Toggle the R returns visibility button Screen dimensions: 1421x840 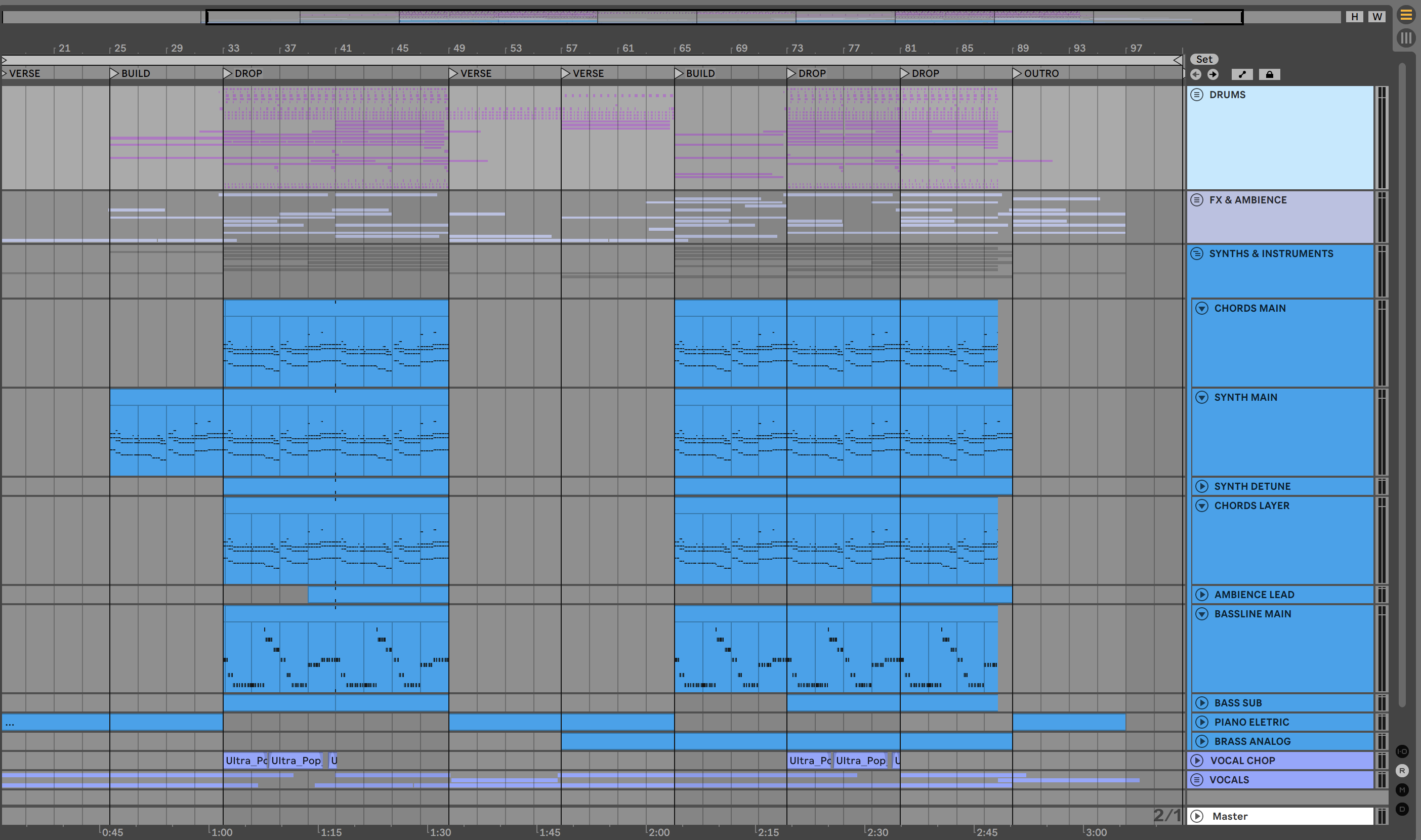[1402, 770]
